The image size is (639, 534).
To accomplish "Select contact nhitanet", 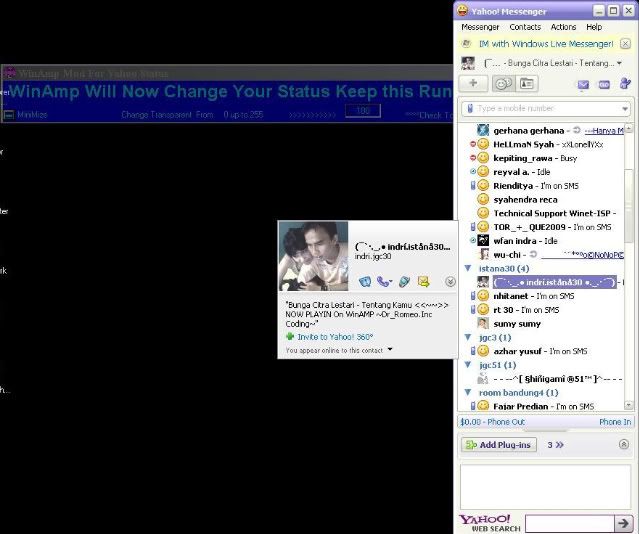I will click(x=510, y=296).
